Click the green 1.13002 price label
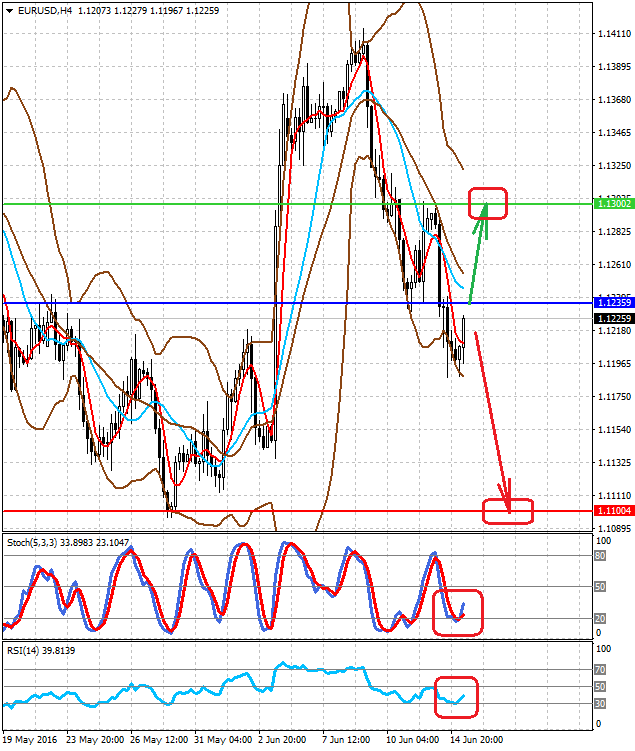Screen dimensions: 635x751 pyautogui.click(x=614, y=204)
